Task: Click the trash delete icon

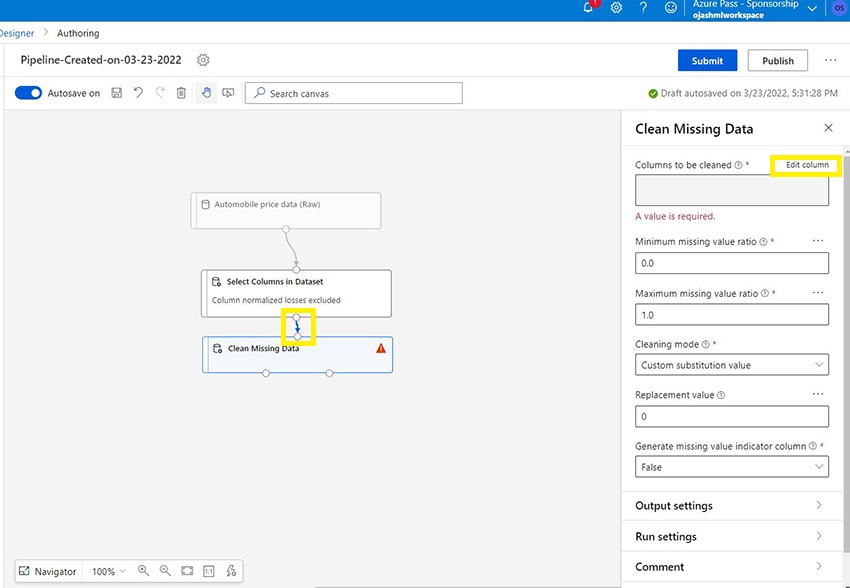Action: coord(181,93)
